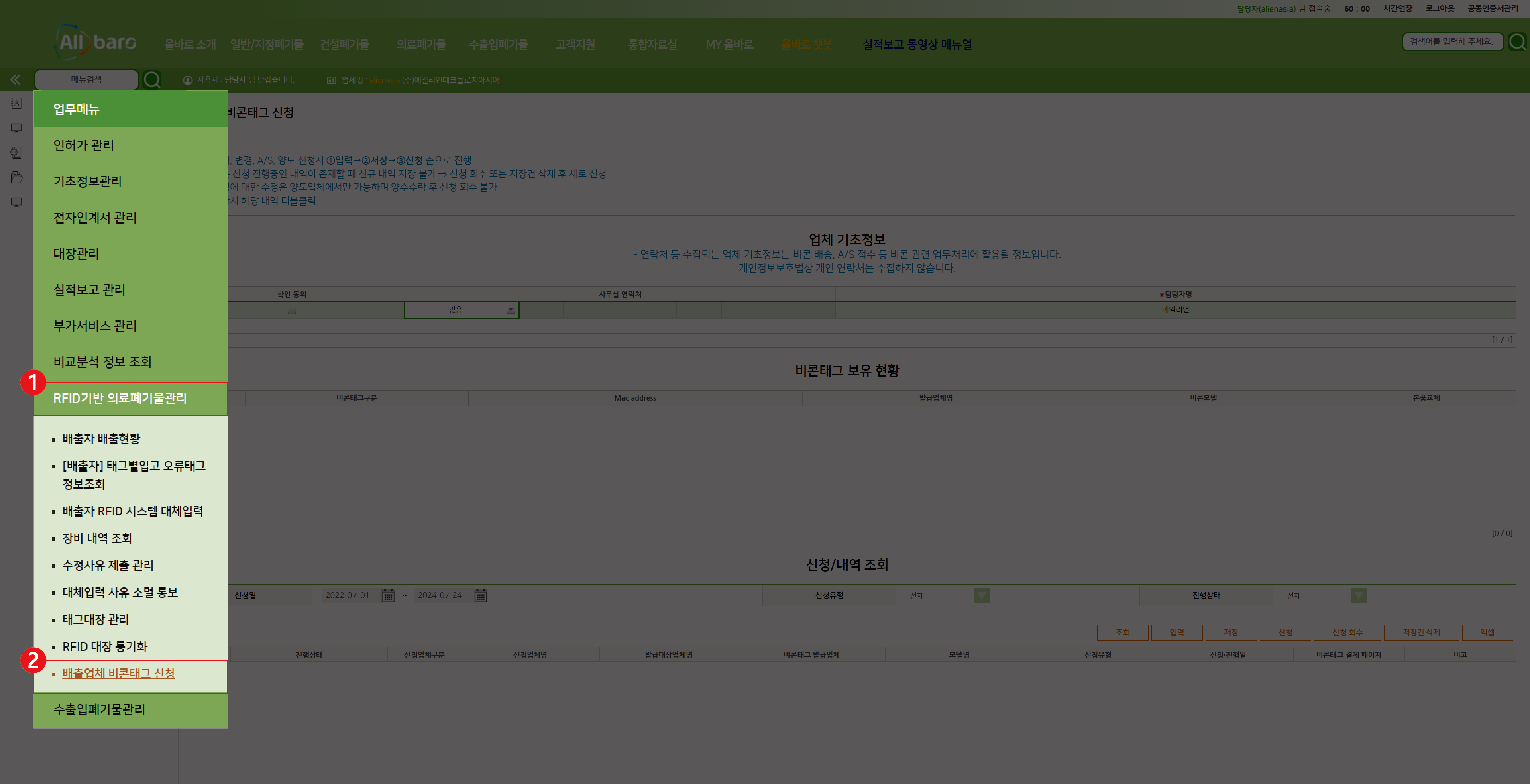Open the calendar picker for 2022-07-01
This screenshot has width=1530, height=784.
pyautogui.click(x=389, y=595)
